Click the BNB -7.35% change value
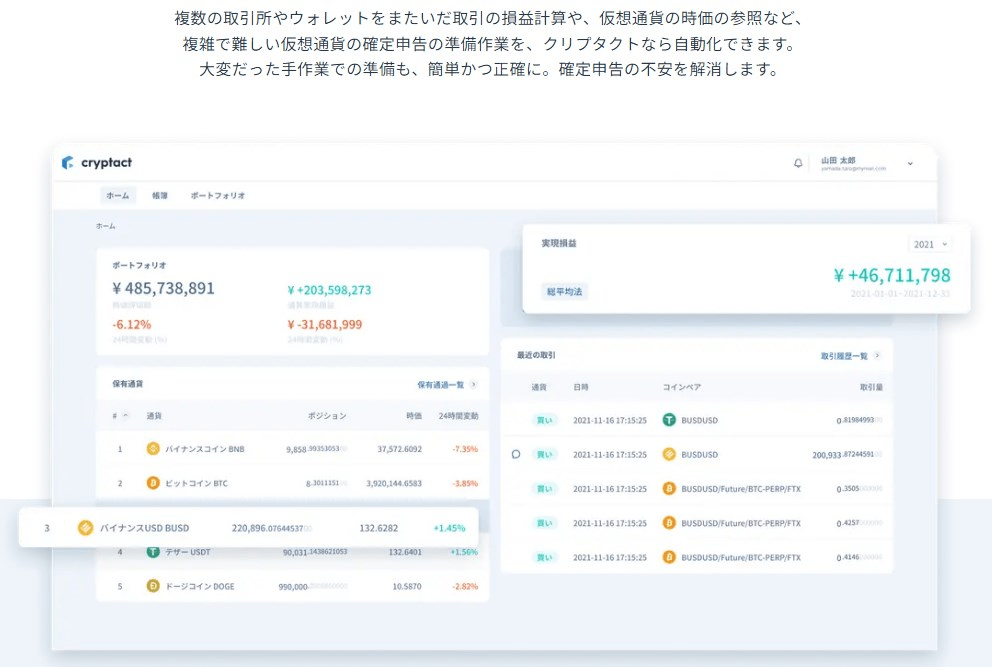 [465, 449]
